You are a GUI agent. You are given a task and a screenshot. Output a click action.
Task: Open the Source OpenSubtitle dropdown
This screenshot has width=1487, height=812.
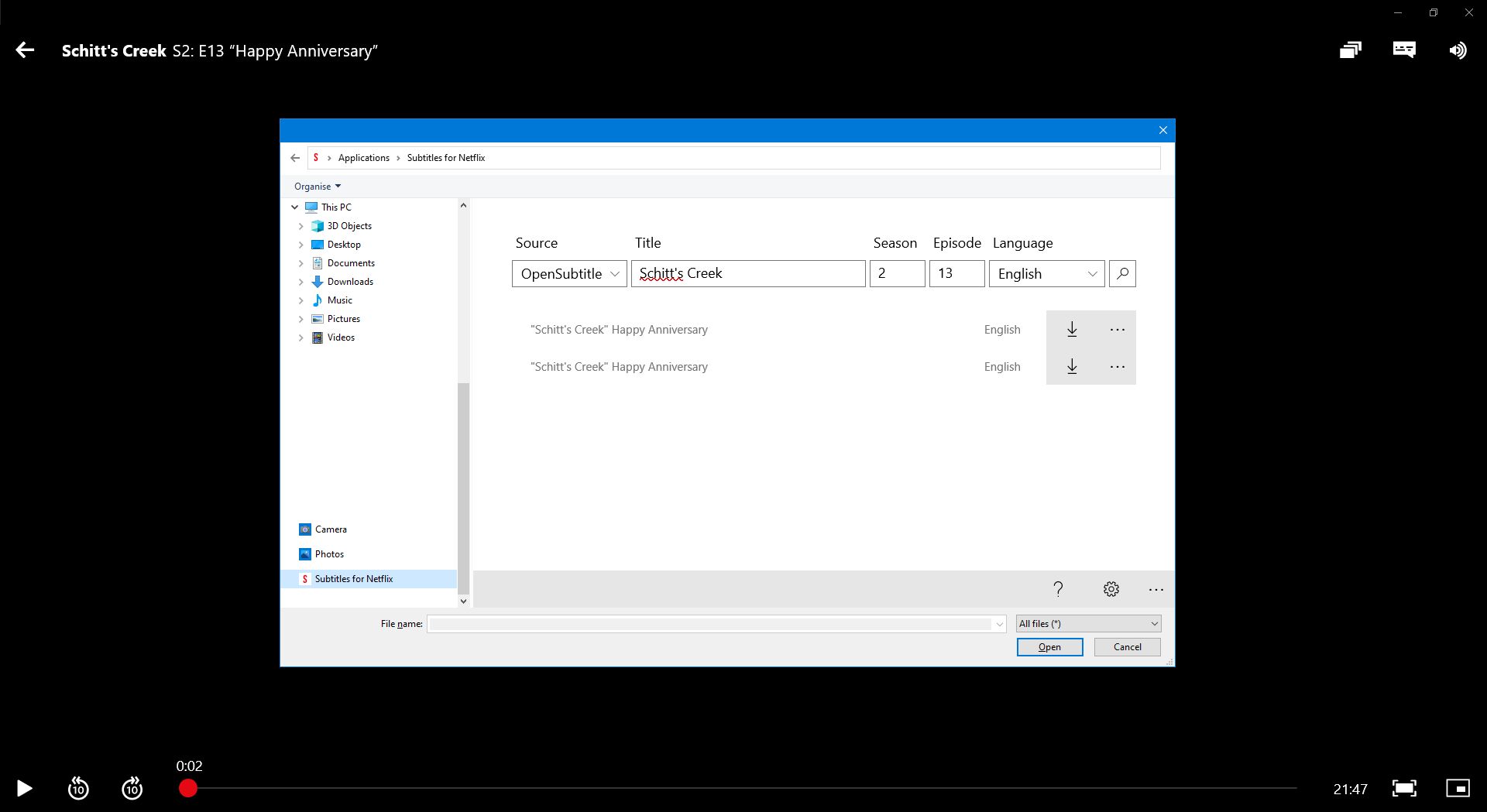pyautogui.click(x=569, y=273)
